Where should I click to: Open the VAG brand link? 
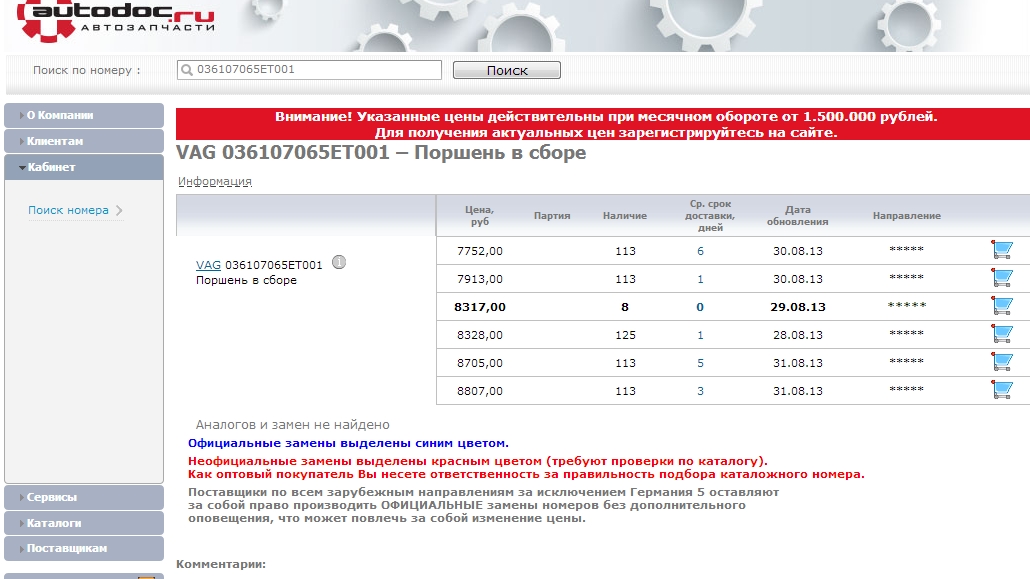[x=208, y=265]
